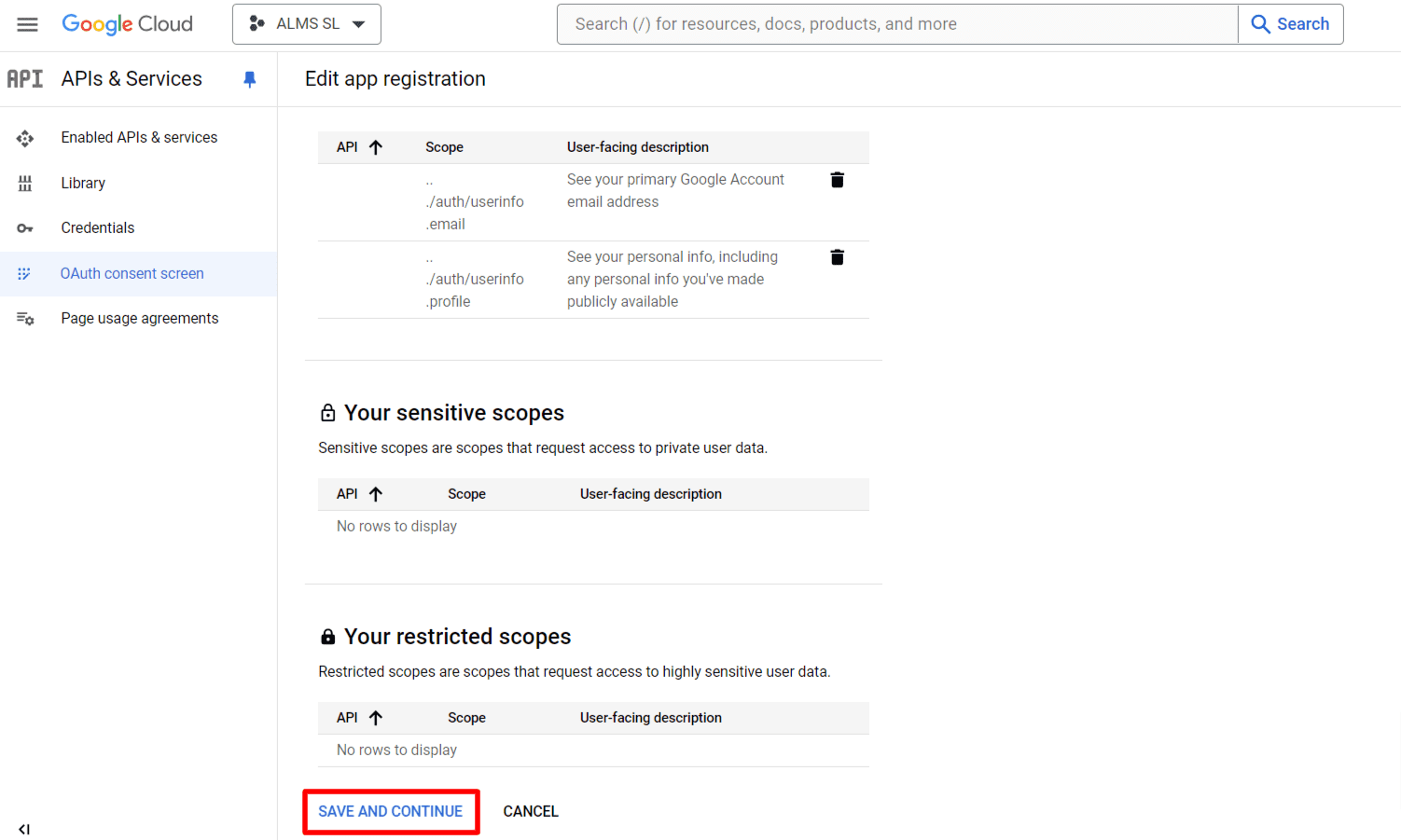Sort restricted scopes by API arrow

coord(375,718)
